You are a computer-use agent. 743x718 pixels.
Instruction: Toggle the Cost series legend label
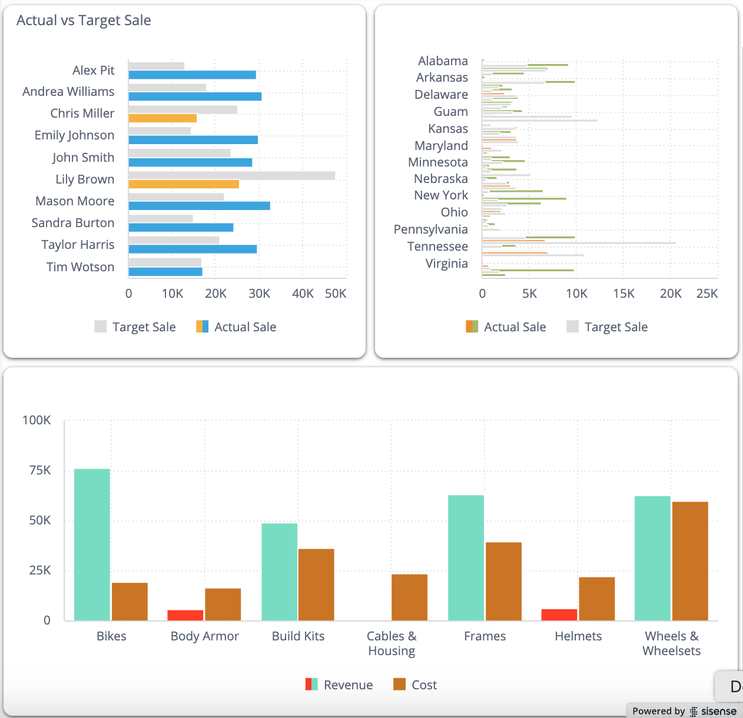[x=426, y=685]
